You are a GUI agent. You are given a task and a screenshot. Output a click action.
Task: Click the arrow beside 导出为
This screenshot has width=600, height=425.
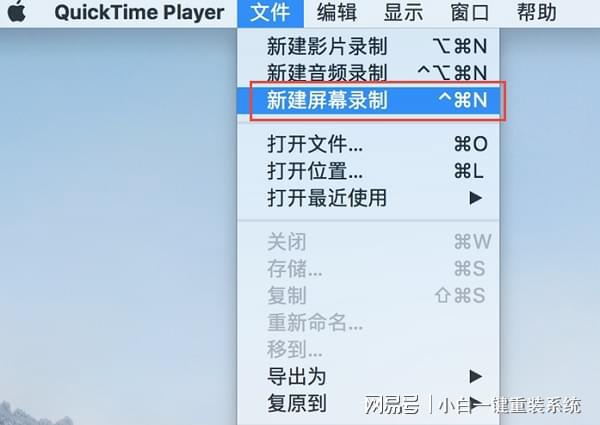pyautogui.click(x=476, y=376)
